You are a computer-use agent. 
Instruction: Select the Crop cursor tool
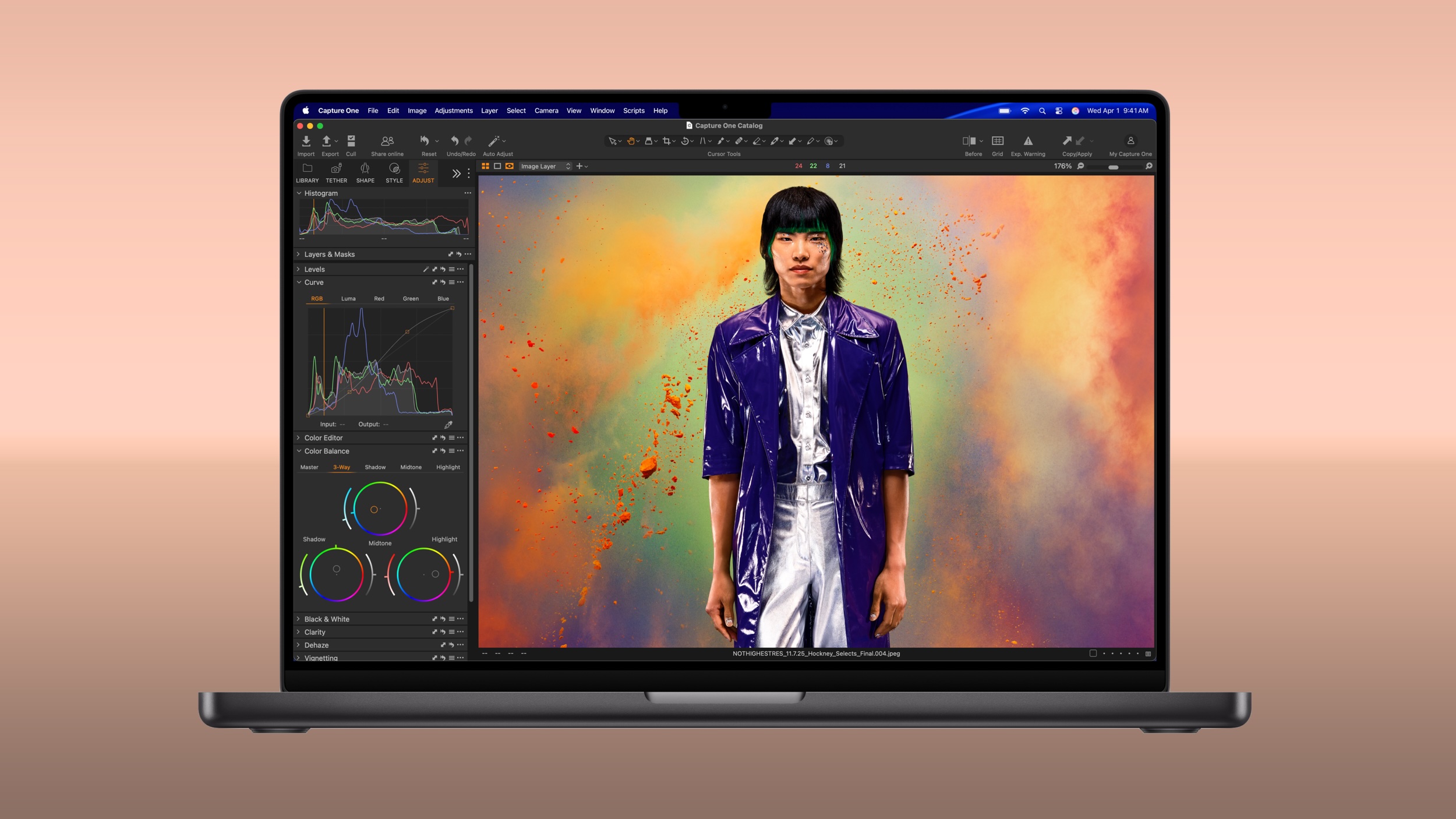666,141
